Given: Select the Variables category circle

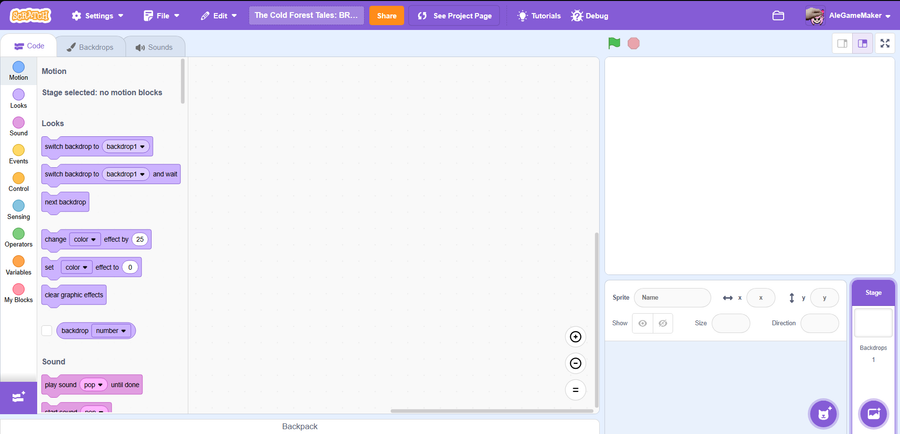Looking at the screenshot, I should click(x=18, y=261).
